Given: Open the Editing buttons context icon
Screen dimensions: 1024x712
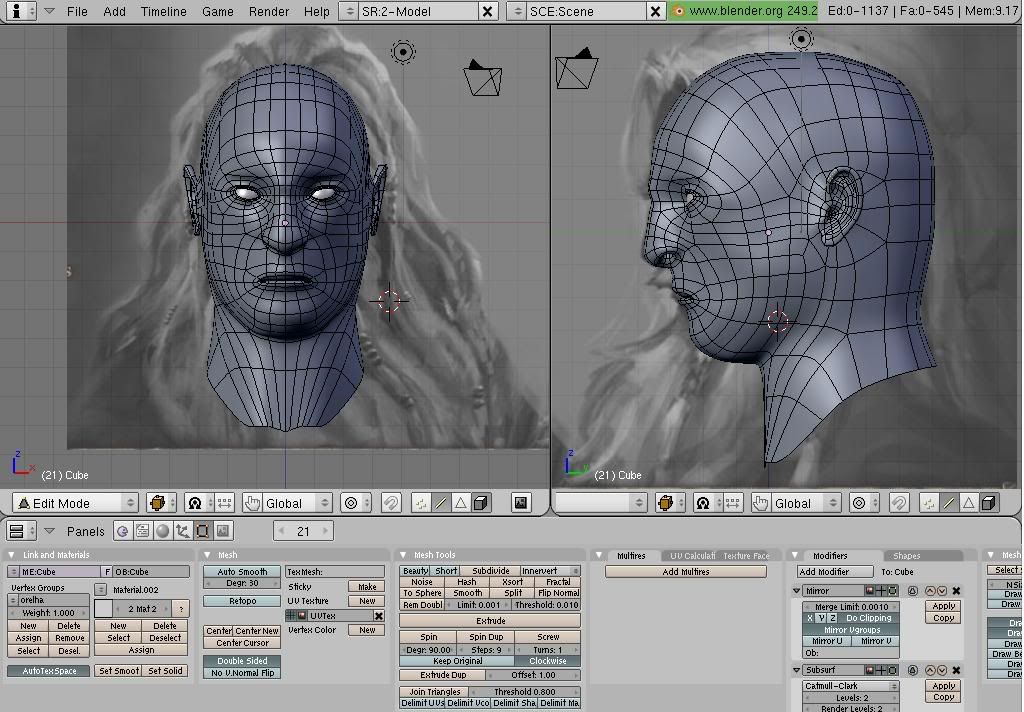Looking at the screenshot, I should [203, 531].
